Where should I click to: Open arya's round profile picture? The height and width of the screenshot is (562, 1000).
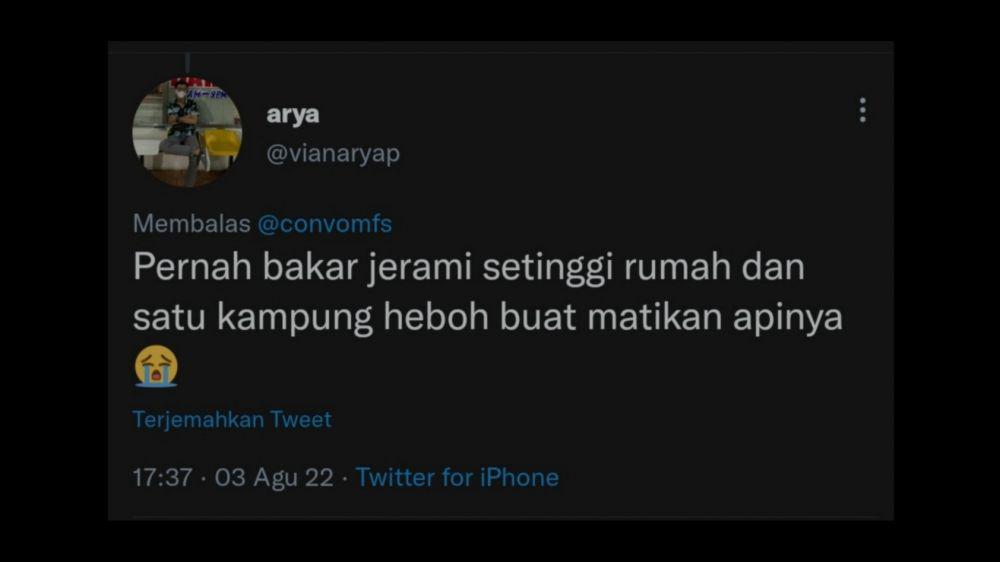(187, 132)
